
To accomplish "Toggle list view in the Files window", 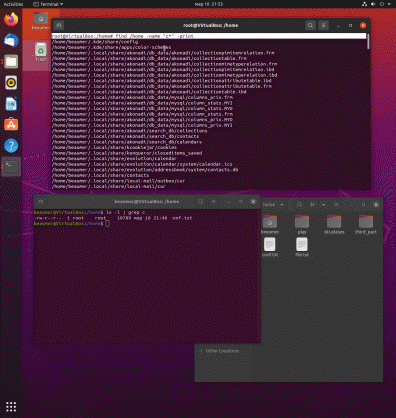I will tap(313, 205).
